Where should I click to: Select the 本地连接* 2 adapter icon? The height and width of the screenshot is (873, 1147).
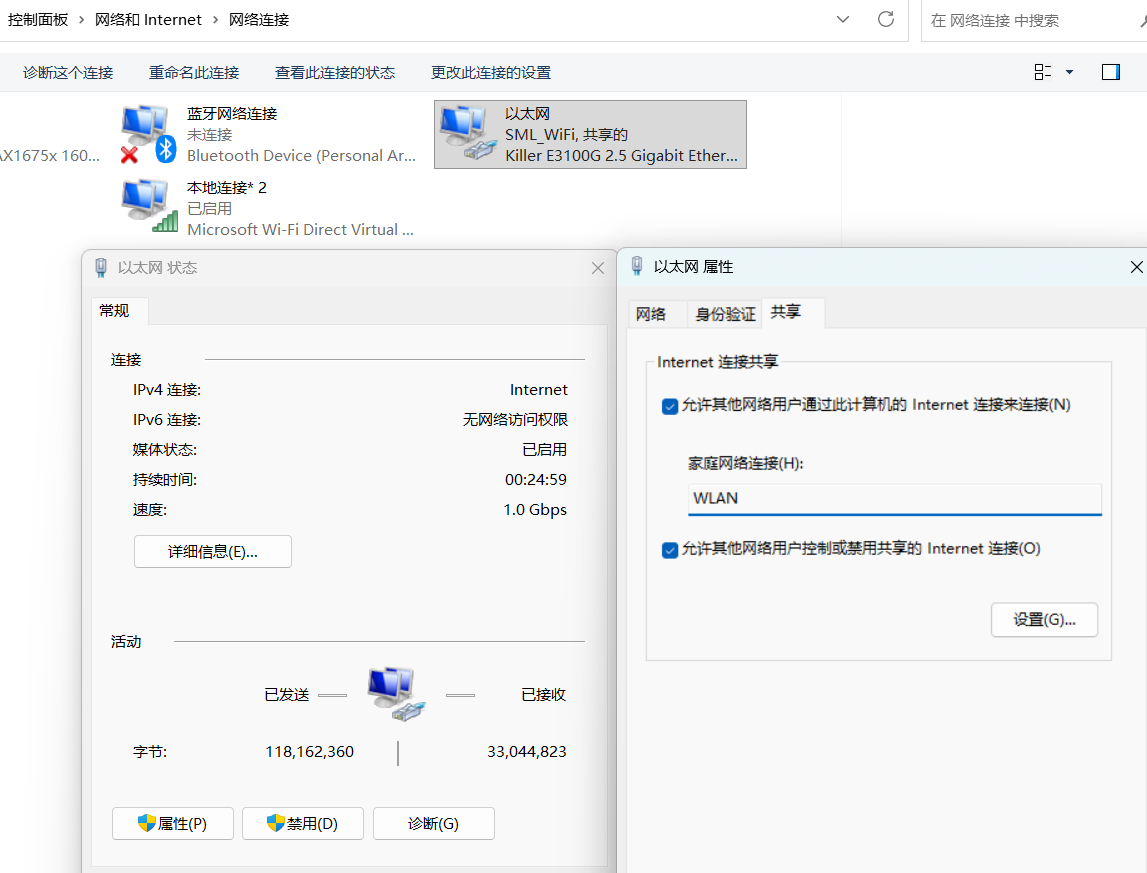149,206
